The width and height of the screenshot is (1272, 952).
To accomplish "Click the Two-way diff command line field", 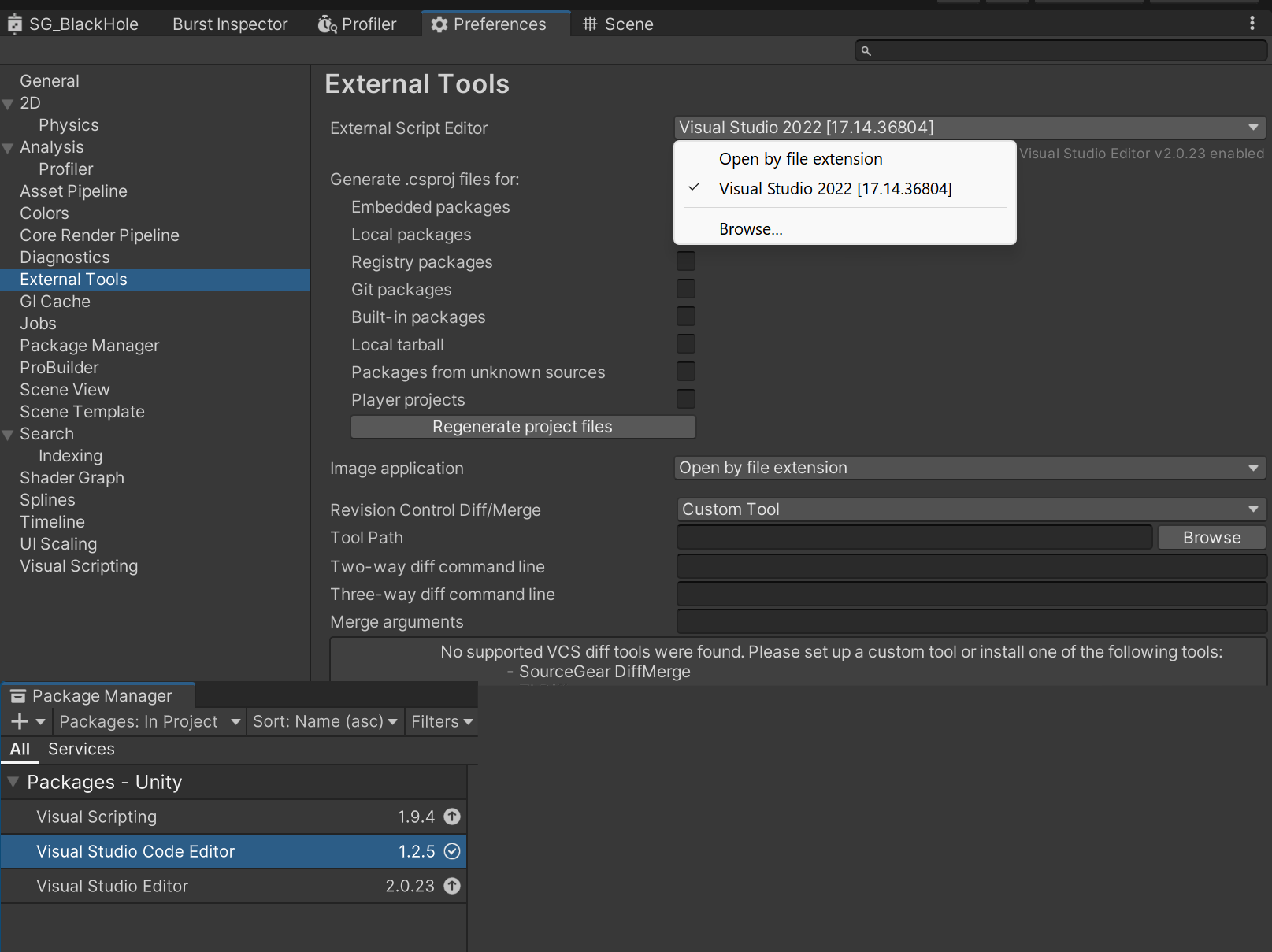I will pyautogui.click(x=972, y=567).
